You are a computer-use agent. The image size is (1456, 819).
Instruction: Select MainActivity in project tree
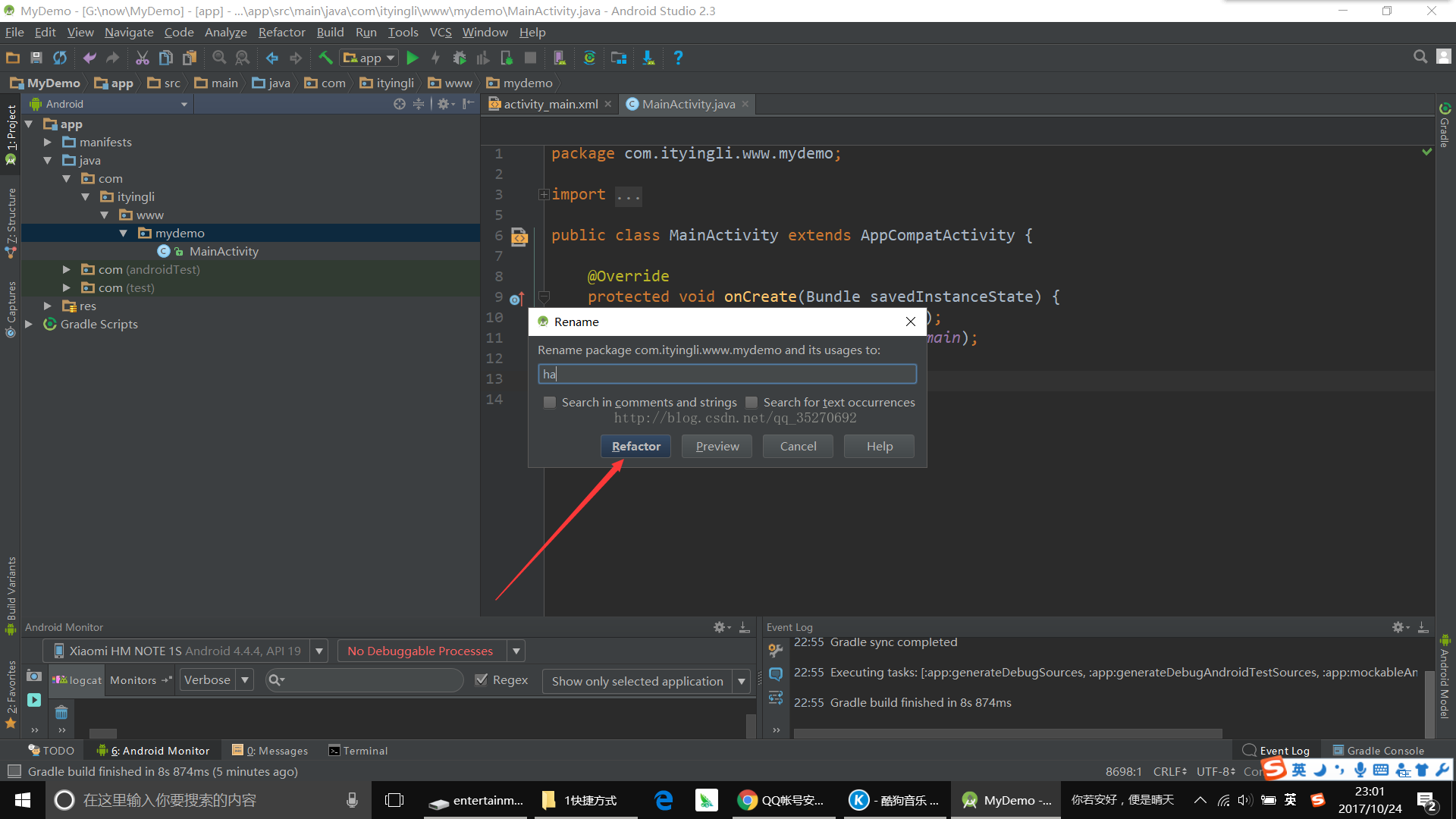pos(224,251)
